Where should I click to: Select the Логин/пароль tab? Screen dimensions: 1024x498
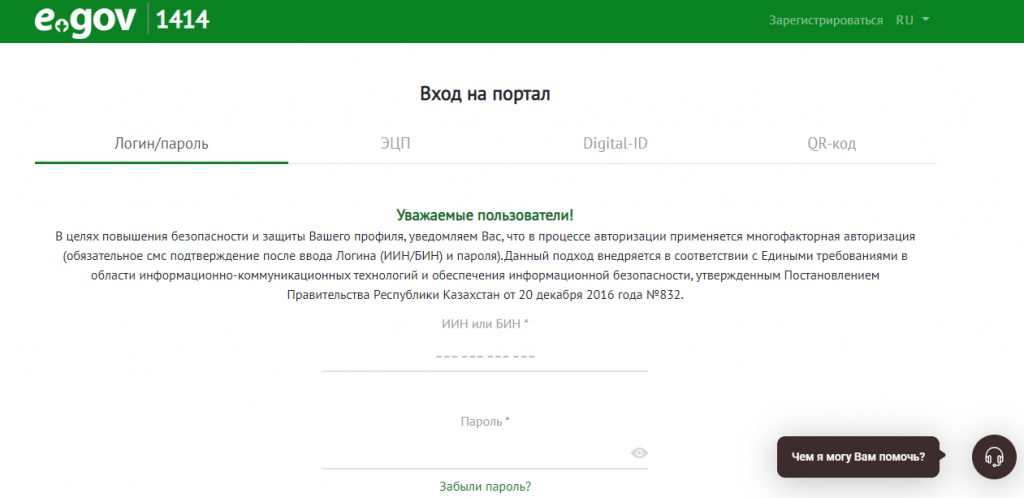pos(161,144)
